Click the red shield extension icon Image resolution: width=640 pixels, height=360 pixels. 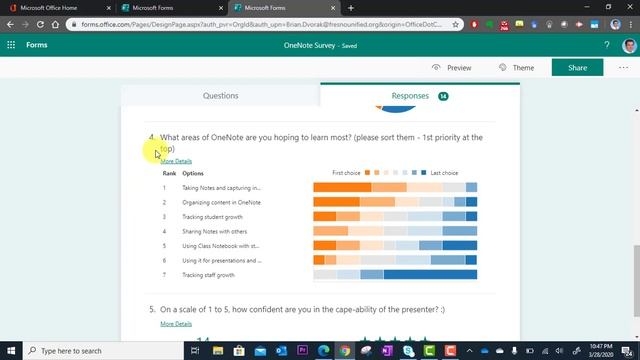[x=474, y=24]
